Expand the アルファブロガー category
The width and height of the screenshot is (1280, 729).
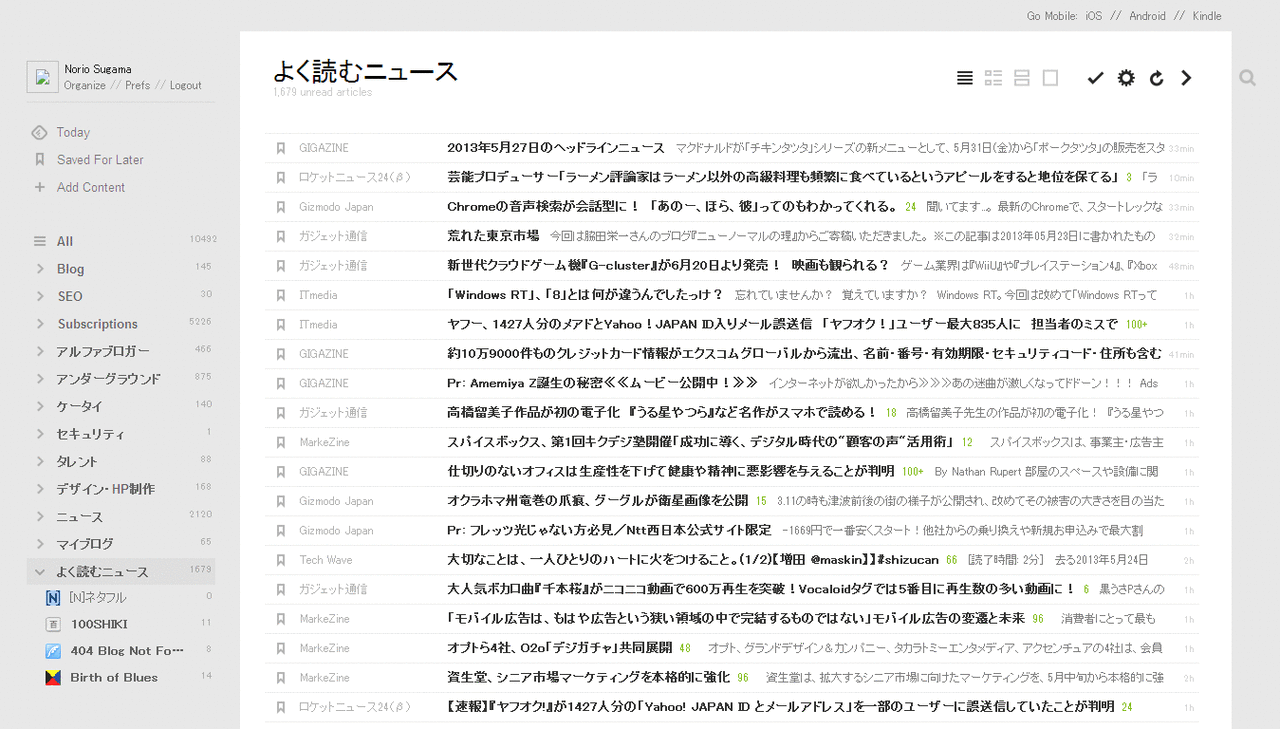click(x=40, y=351)
